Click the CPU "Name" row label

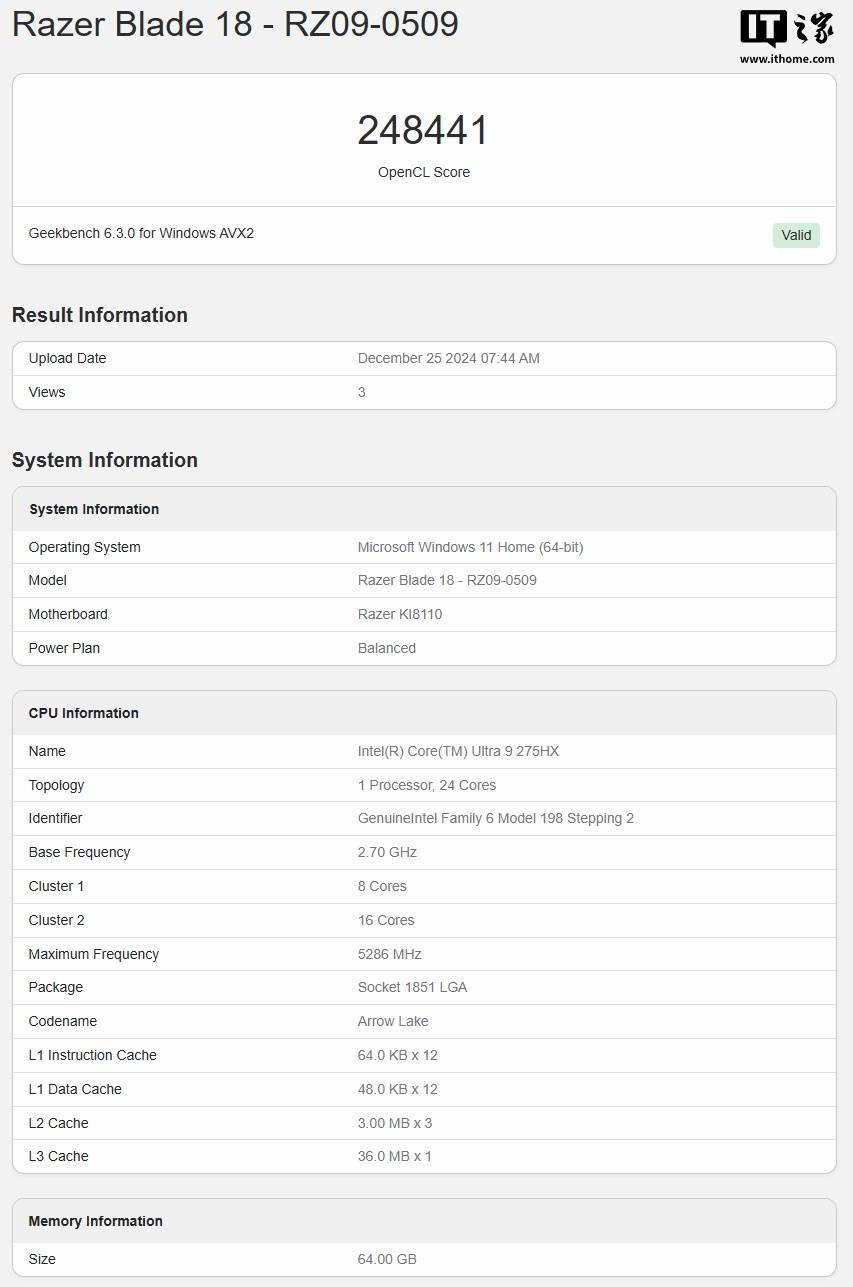pos(47,751)
